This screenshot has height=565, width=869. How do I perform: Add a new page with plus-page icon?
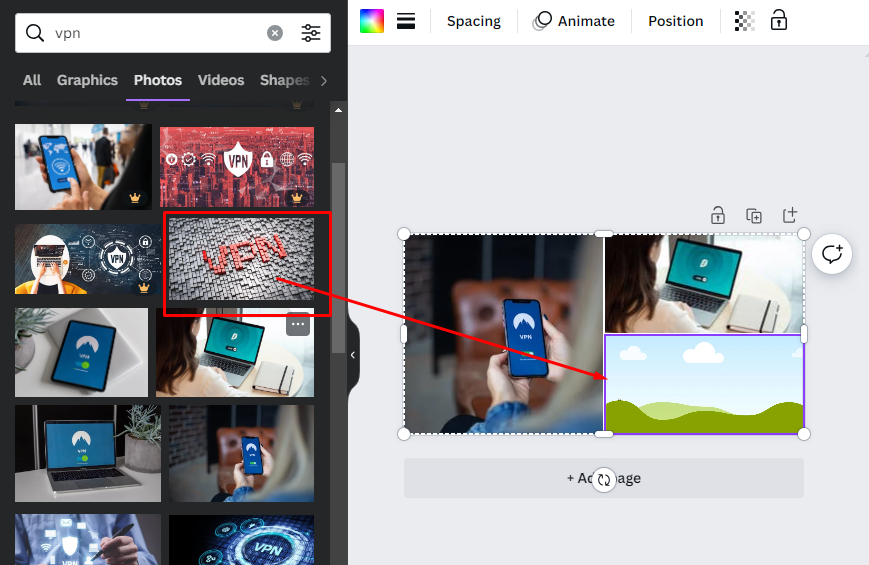[x=790, y=215]
